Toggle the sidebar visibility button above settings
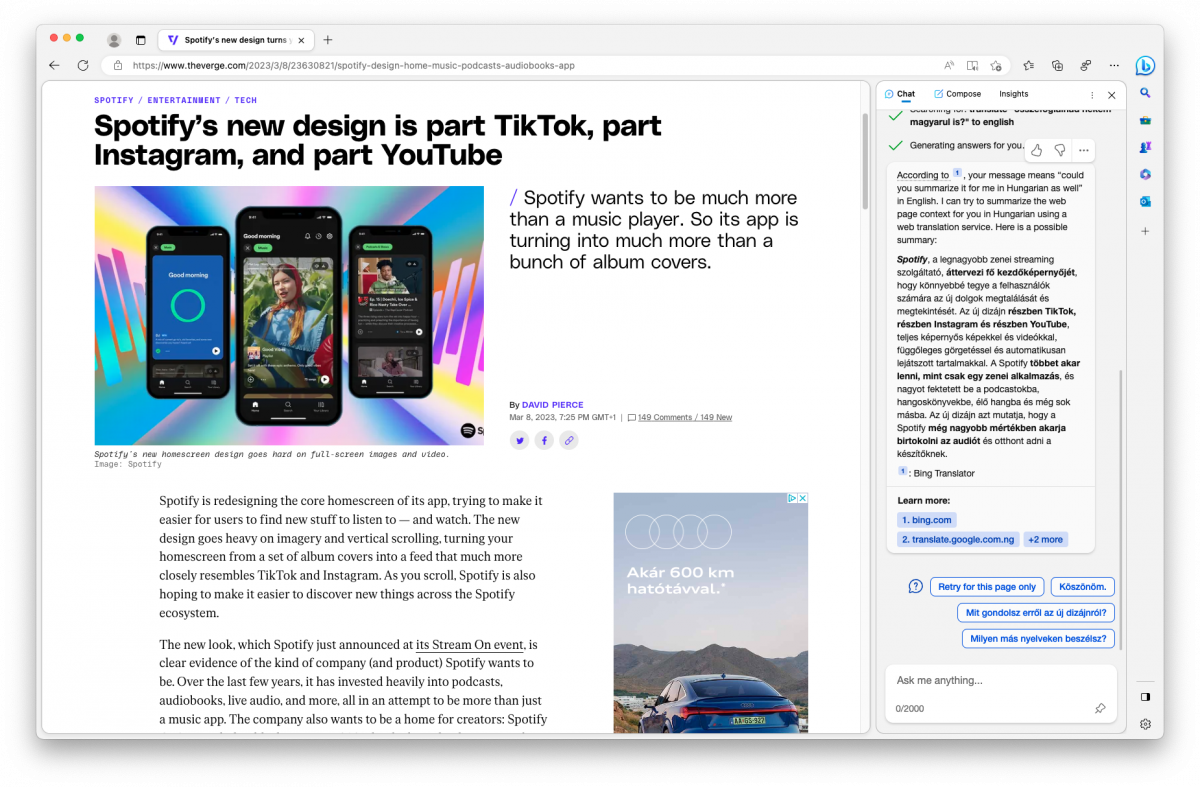Screen dimensions: 1200x787 point(1145,697)
